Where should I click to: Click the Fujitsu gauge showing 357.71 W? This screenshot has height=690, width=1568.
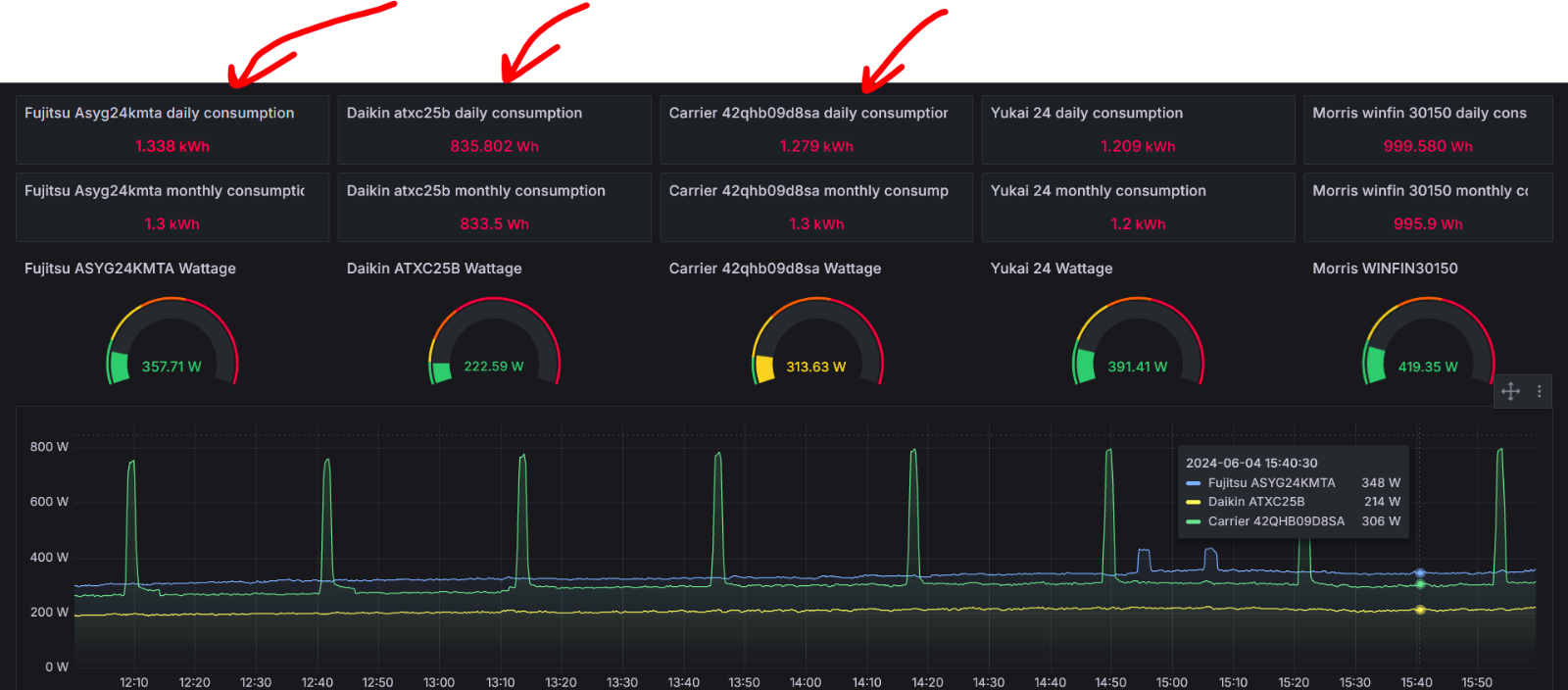pyautogui.click(x=172, y=341)
